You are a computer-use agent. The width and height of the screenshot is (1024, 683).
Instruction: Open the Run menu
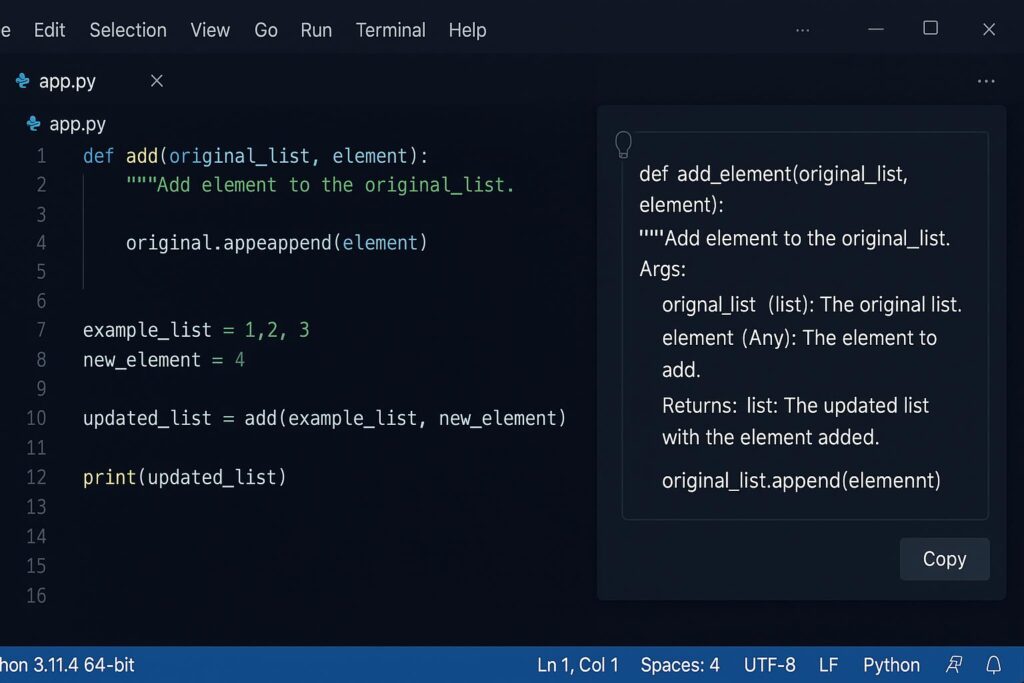click(x=316, y=30)
